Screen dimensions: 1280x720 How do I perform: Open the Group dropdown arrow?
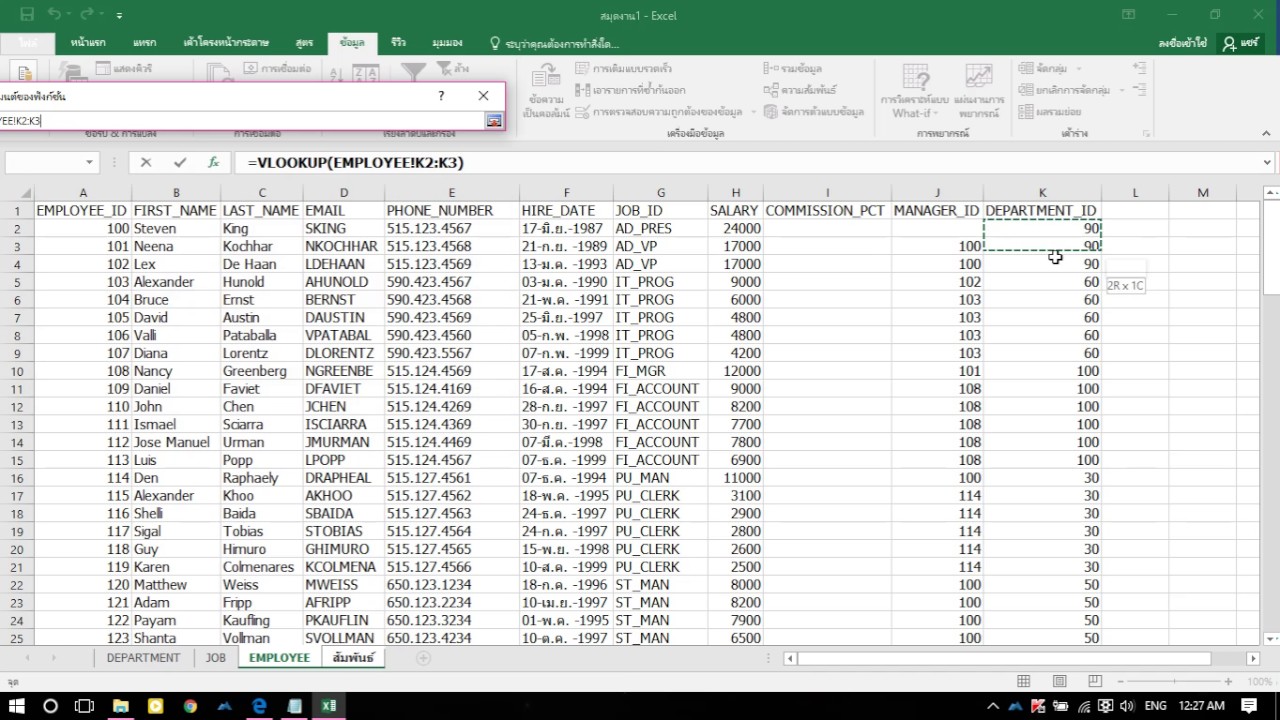click(1080, 68)
